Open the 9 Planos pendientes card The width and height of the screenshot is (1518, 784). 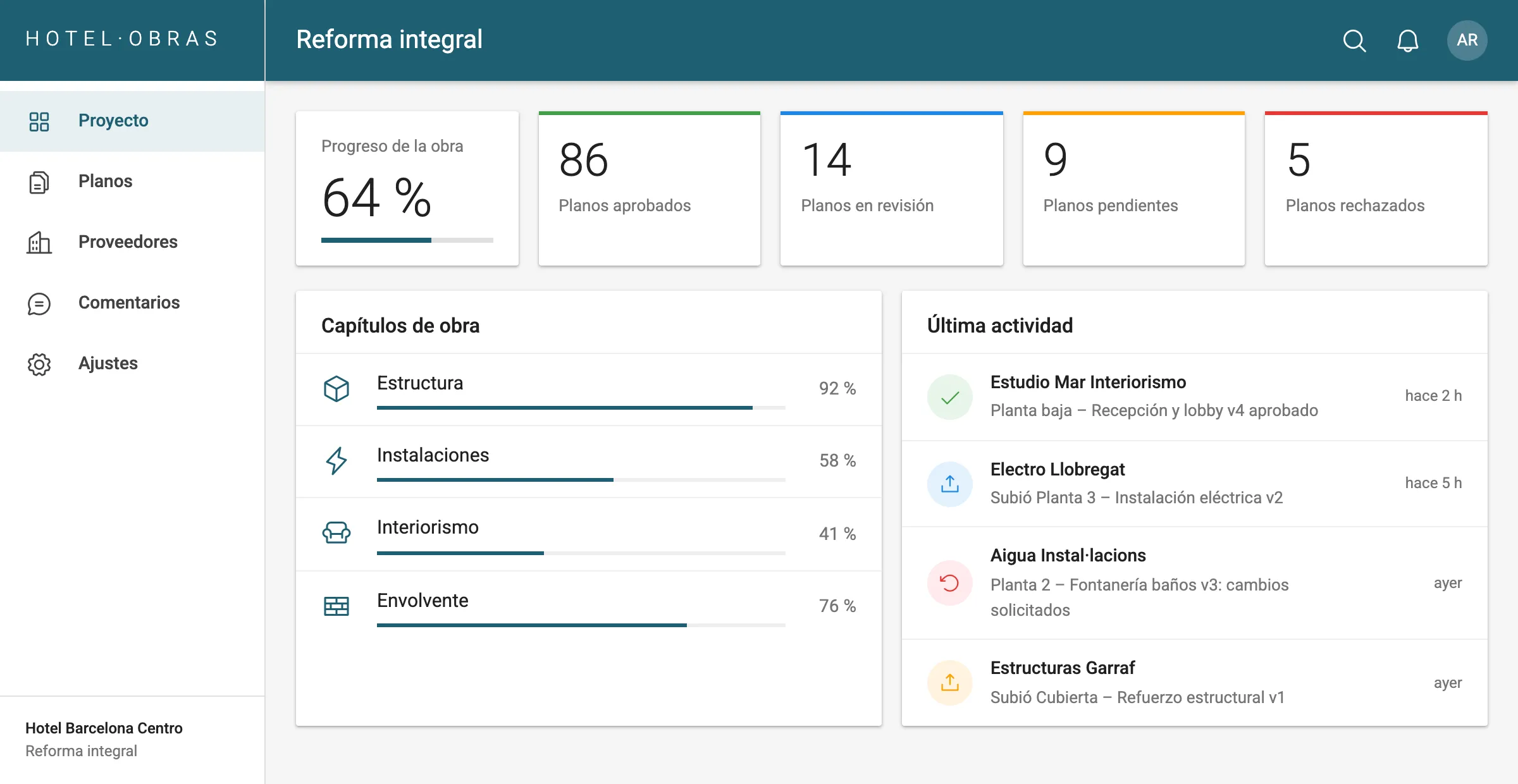[x=1134, y=188]
